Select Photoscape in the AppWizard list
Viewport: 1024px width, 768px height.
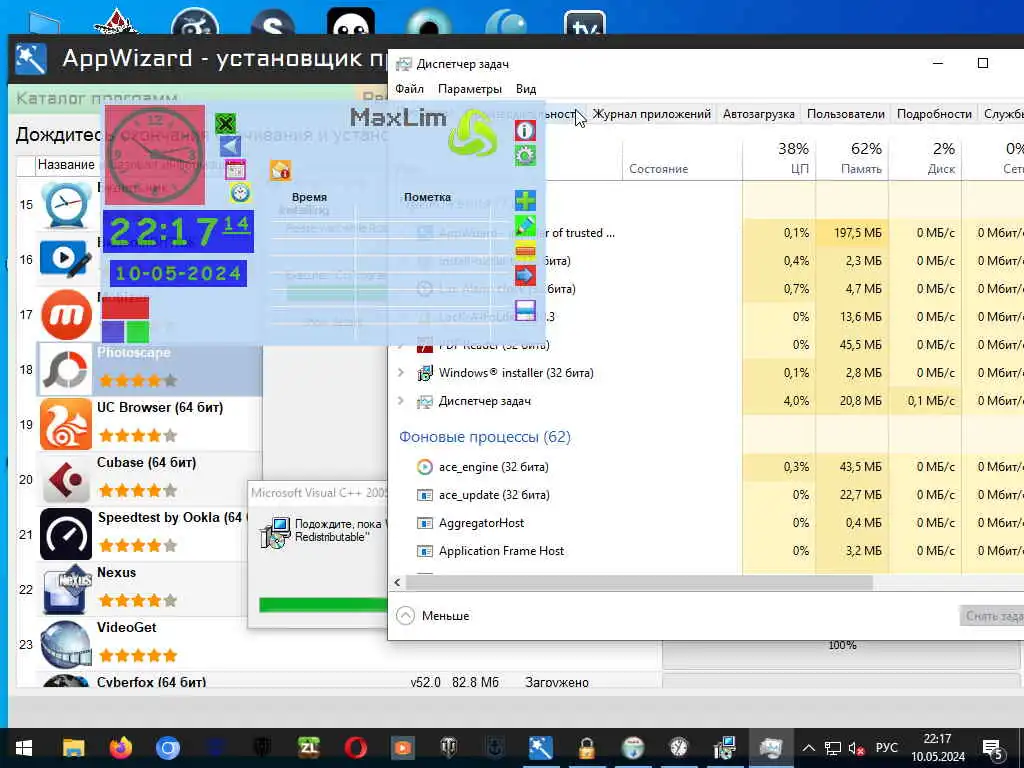(150, 370)
